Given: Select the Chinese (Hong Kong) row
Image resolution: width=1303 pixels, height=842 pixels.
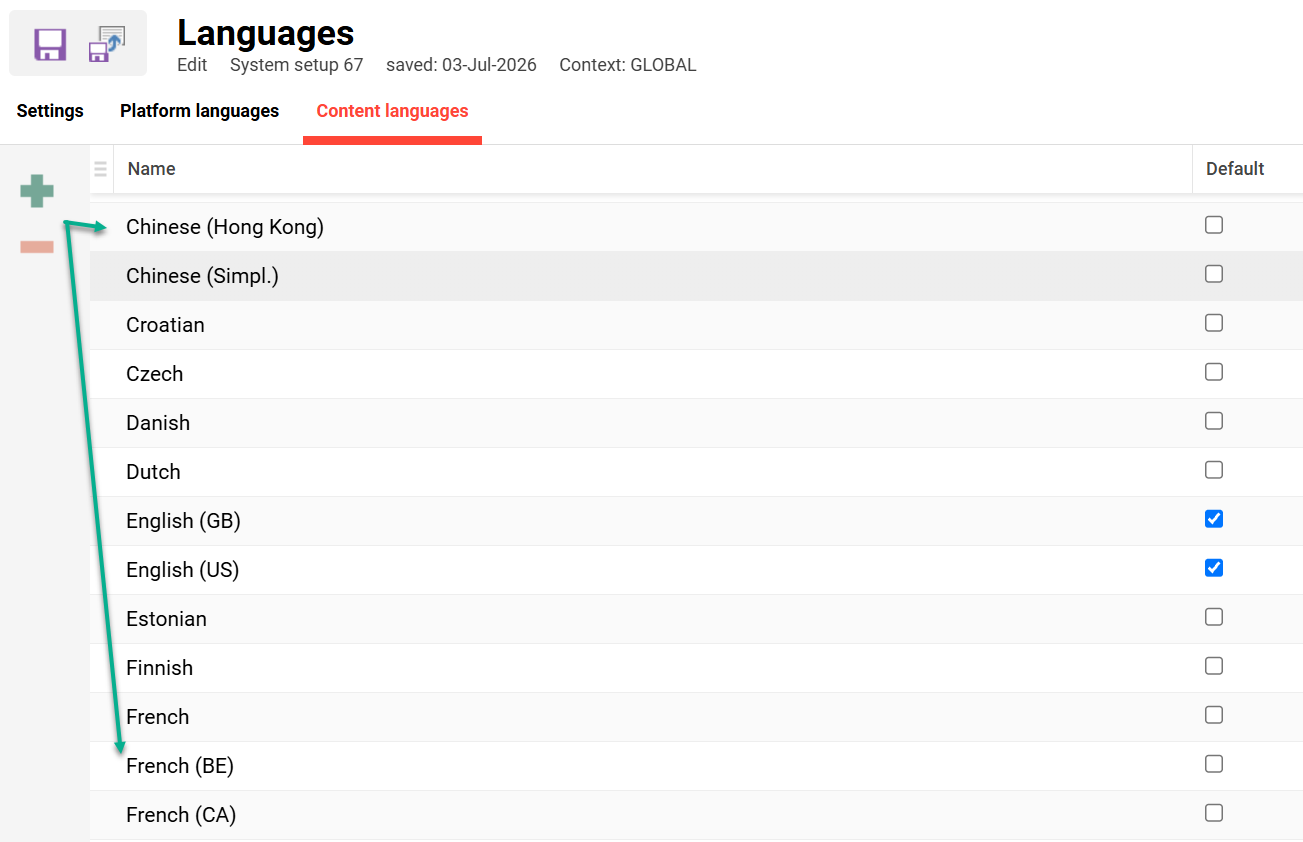Looking at the screenshot, I should pyautogui.click(x=696, y=227).
